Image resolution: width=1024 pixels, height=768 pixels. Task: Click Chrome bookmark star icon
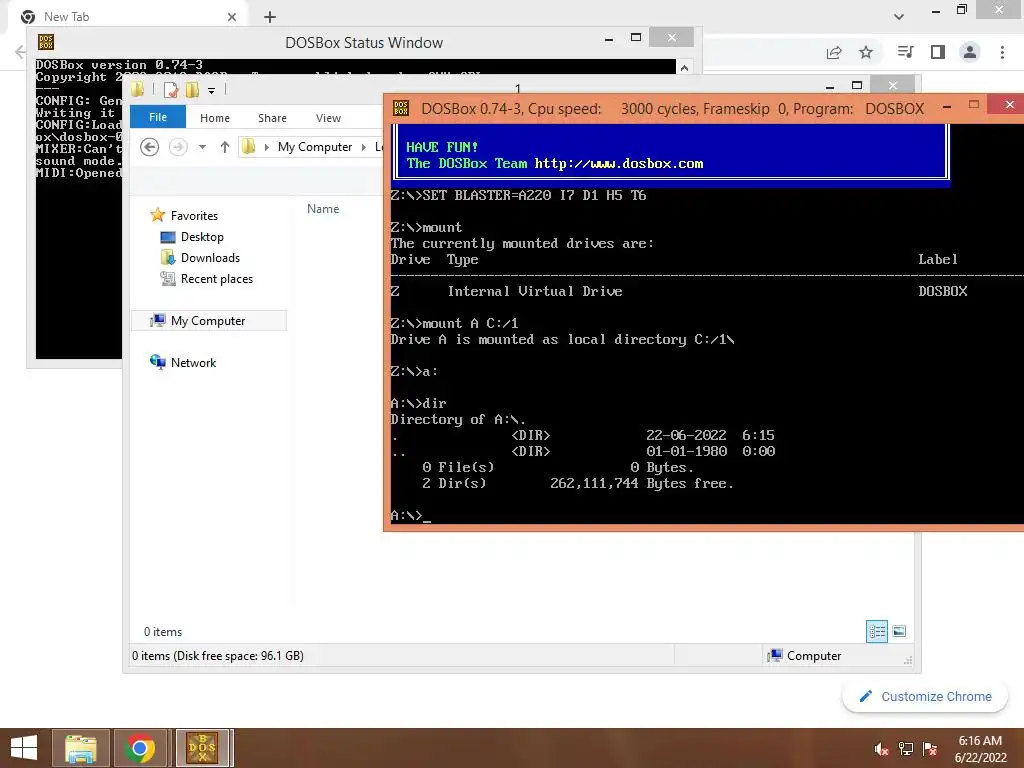pyautogui.click(x=866, y=52)
